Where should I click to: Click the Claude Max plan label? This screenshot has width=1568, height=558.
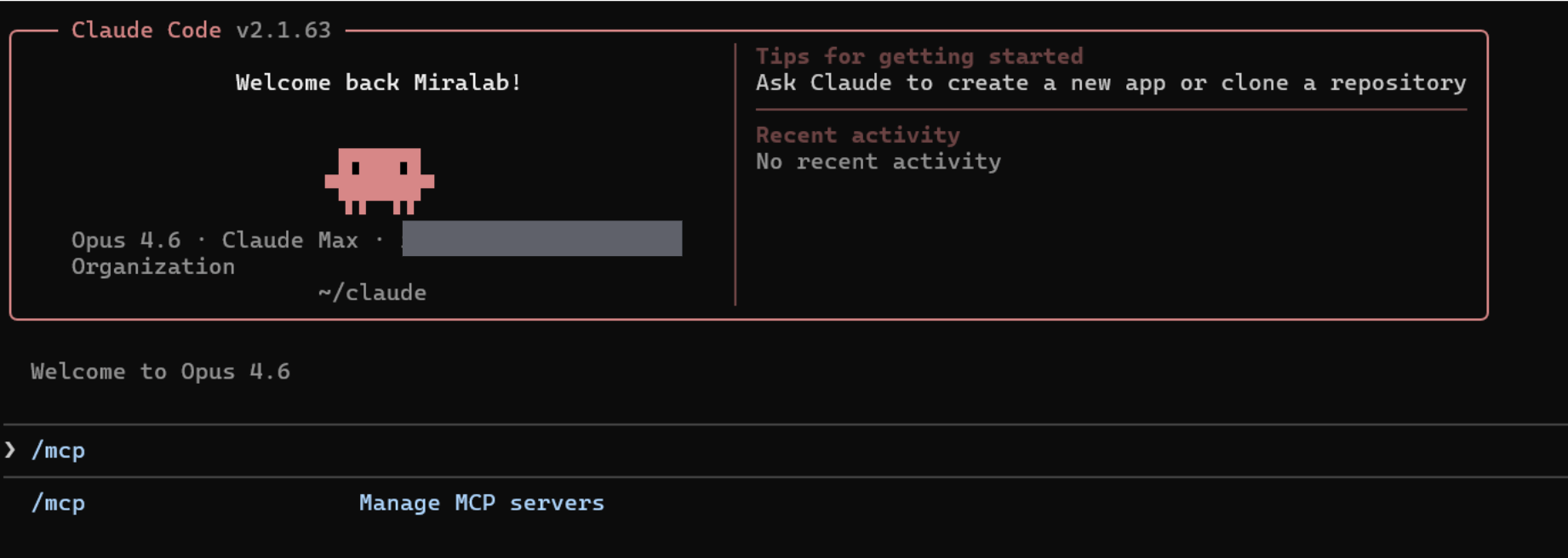tap(289, 240)
